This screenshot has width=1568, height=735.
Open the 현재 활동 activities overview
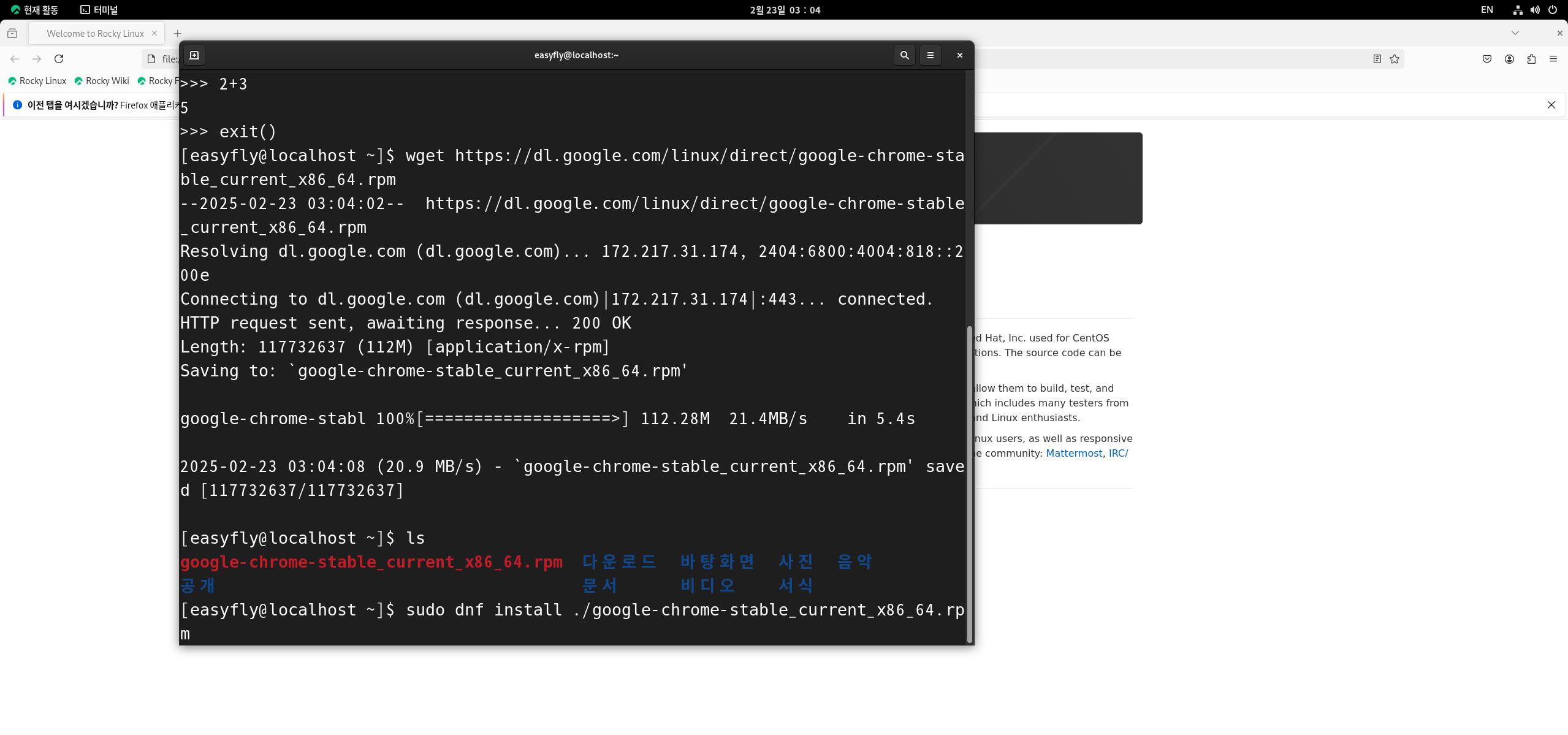[x=35, y=10]
